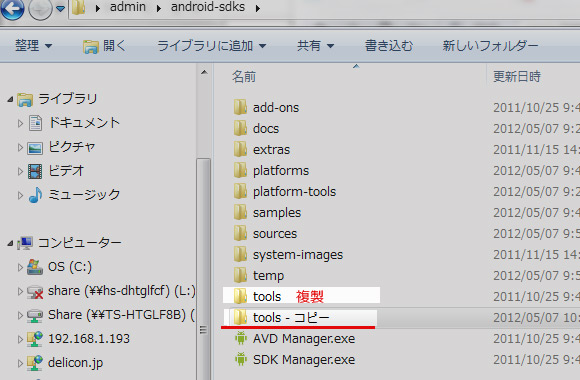Click 書き込む in the toolbar
Image resolution: width=580 pixels, height=380 pixels.
click(389, 46)
